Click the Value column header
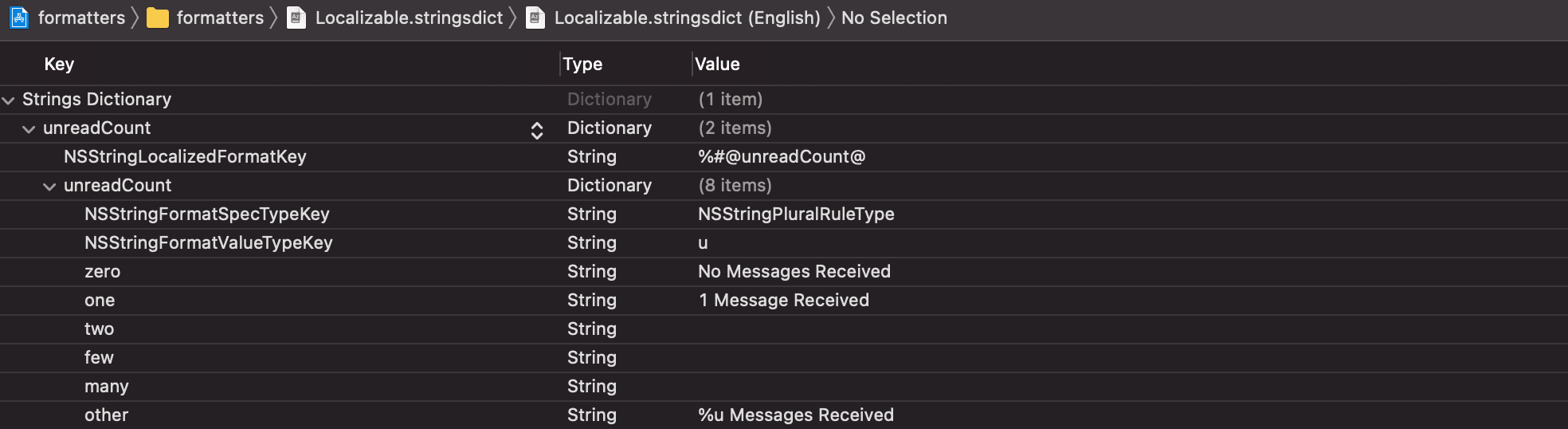This screenshot has height=429, width=1568. click(x=717, y=64)
